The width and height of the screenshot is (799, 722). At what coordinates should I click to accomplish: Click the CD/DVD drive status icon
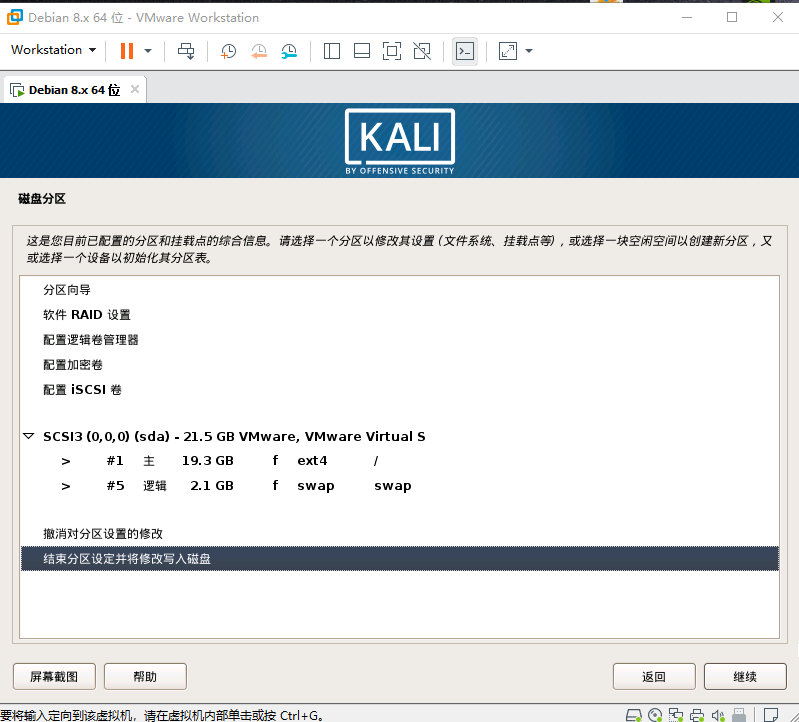tap(655, 715)
